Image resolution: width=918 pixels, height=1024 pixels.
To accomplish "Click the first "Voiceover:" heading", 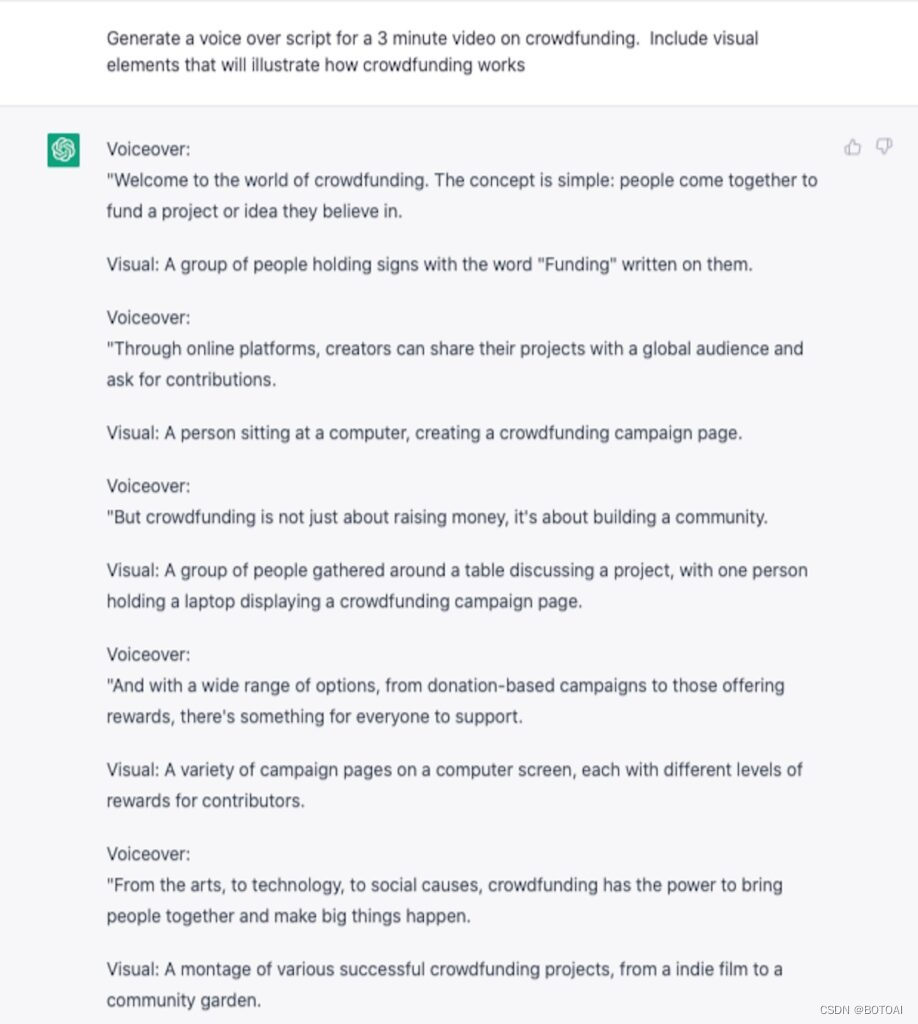I will [x=148, y=149].
